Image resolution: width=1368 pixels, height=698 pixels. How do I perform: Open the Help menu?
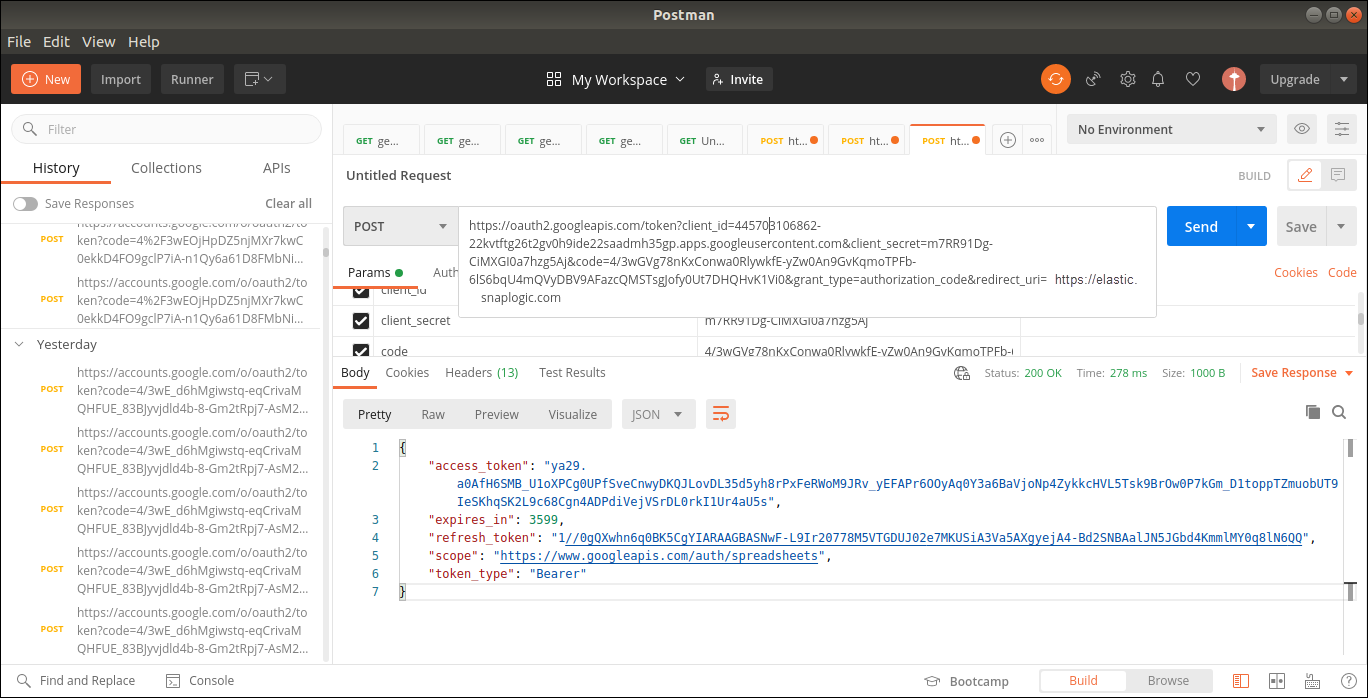pos(144,42)
